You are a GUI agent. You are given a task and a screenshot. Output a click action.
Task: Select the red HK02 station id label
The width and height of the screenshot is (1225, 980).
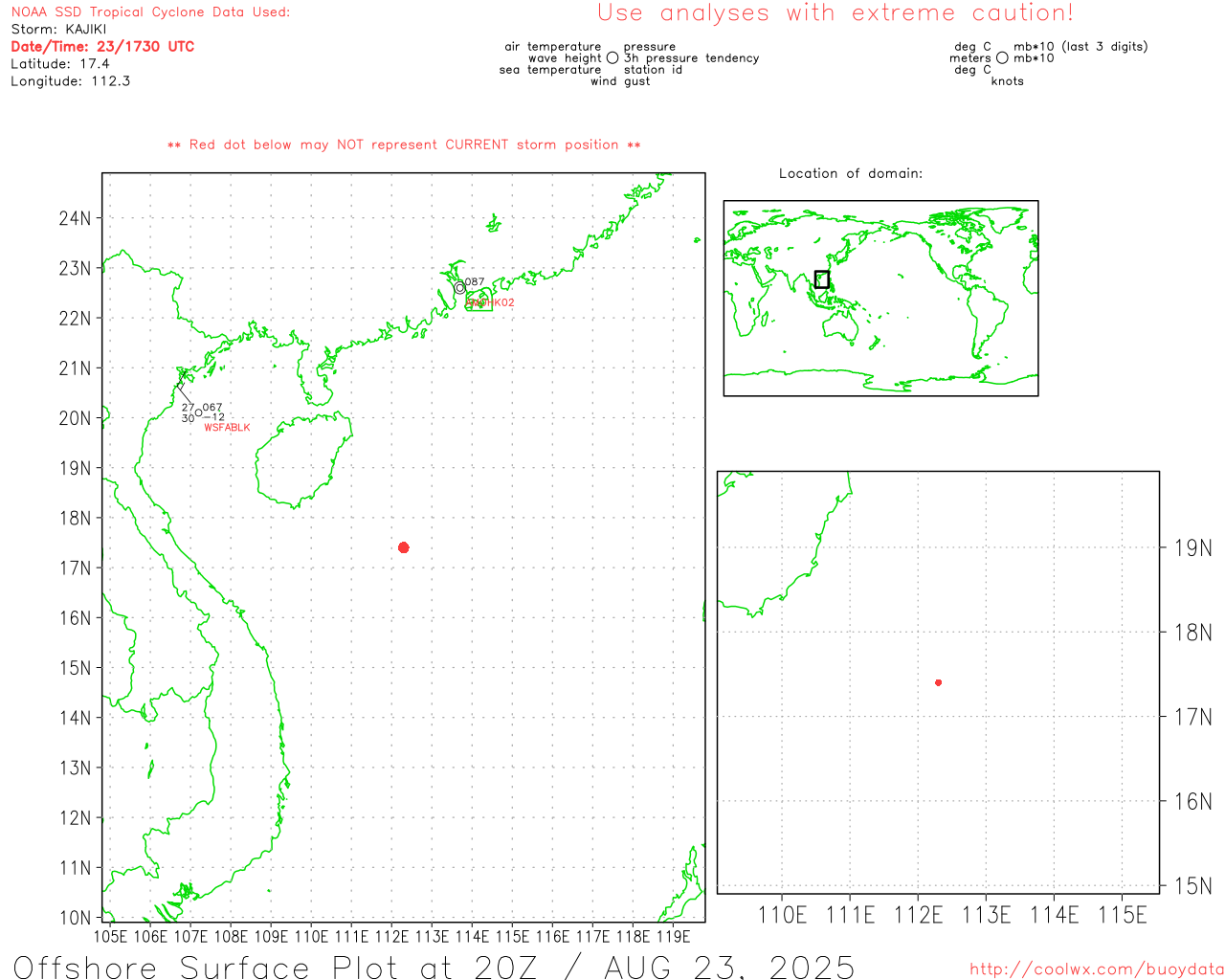491,302
